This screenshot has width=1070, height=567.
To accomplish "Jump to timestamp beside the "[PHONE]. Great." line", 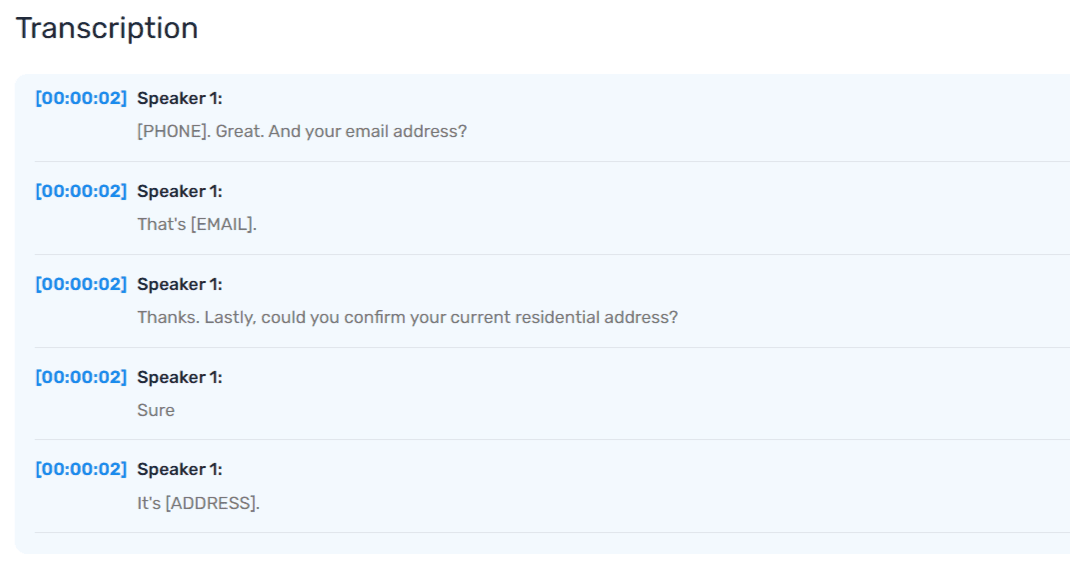I will [81, 98].
